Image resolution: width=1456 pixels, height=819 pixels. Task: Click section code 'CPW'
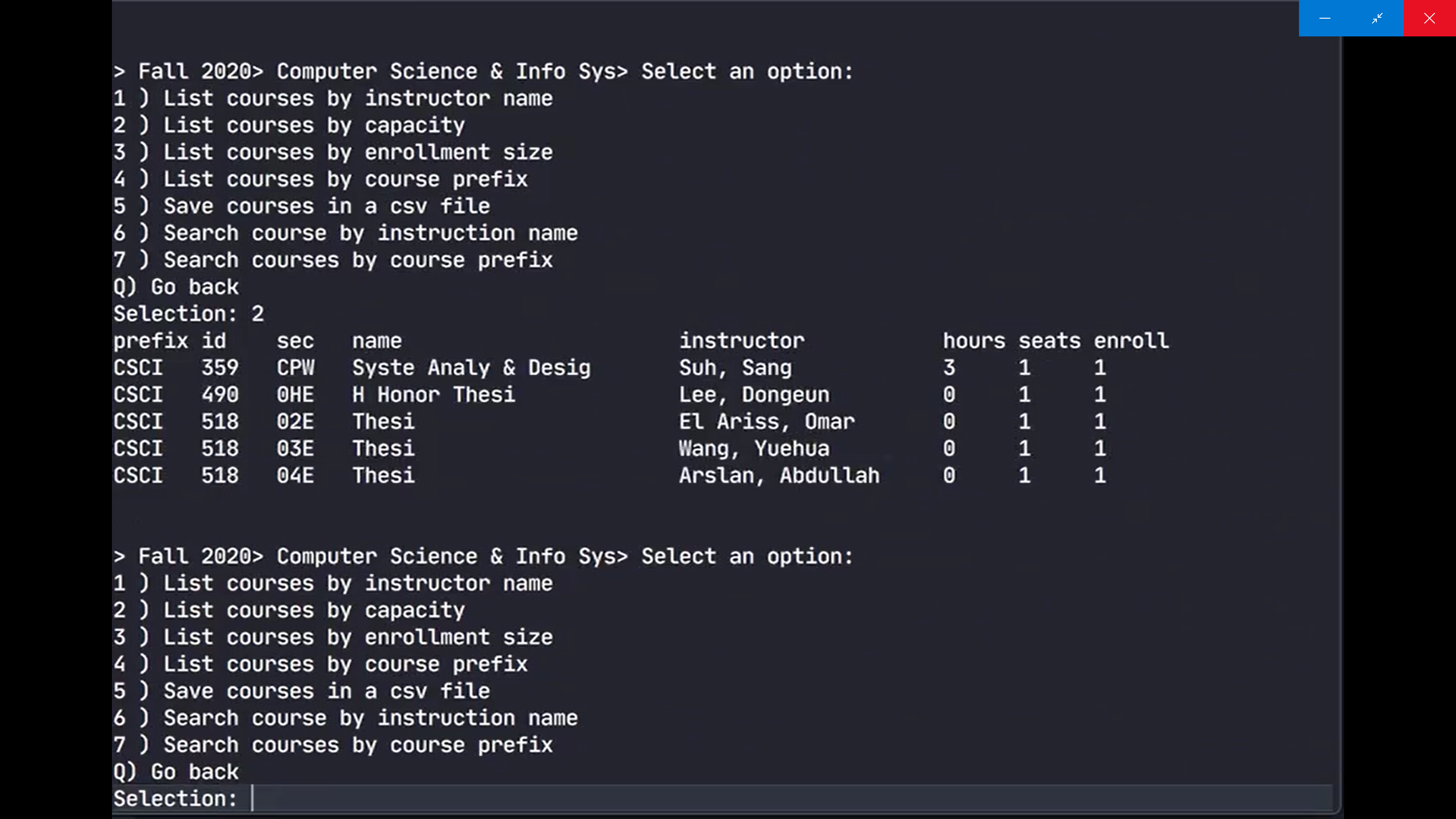pos(295,368)
